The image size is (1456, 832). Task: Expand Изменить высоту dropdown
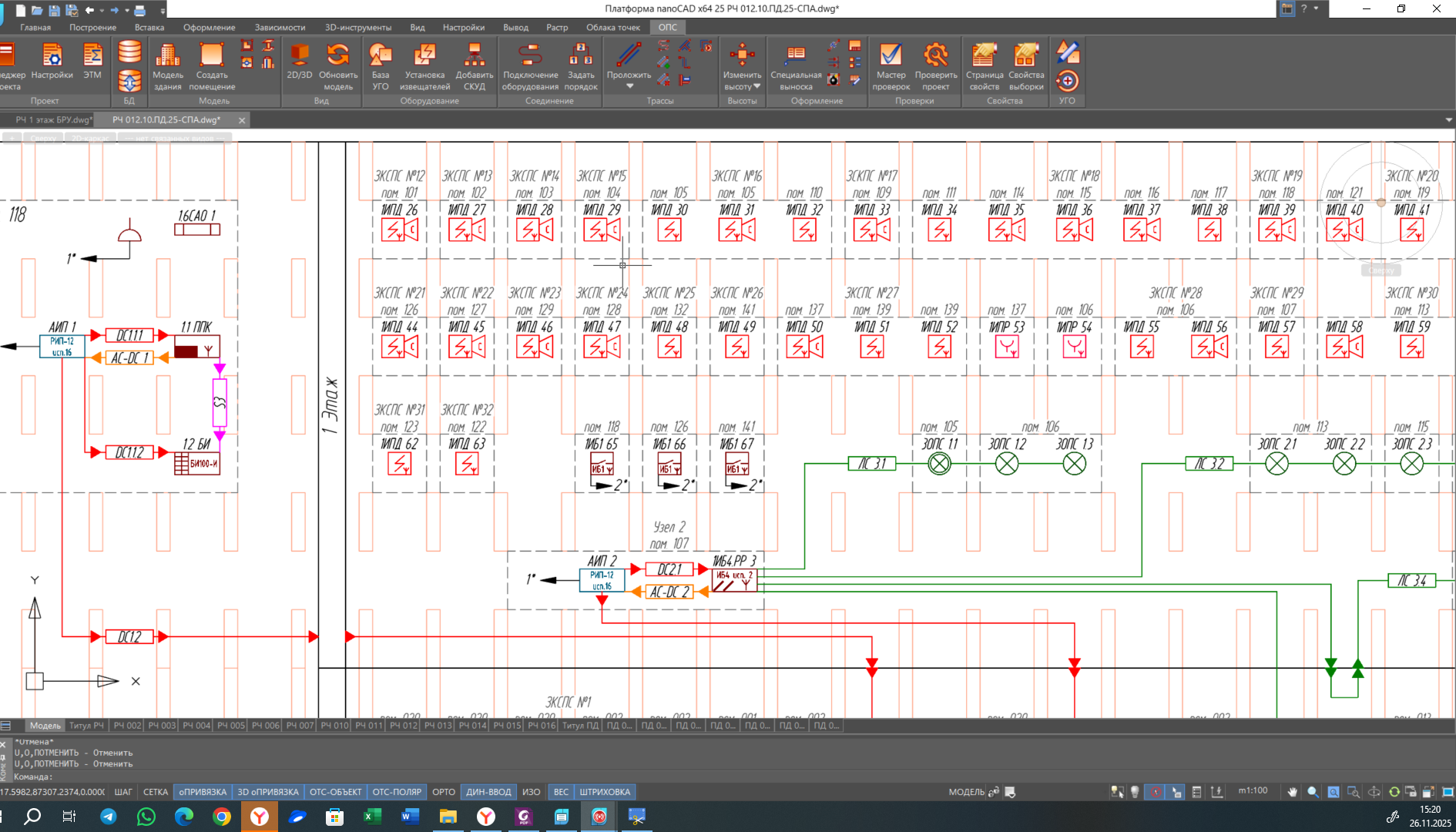tap(757, 86)
